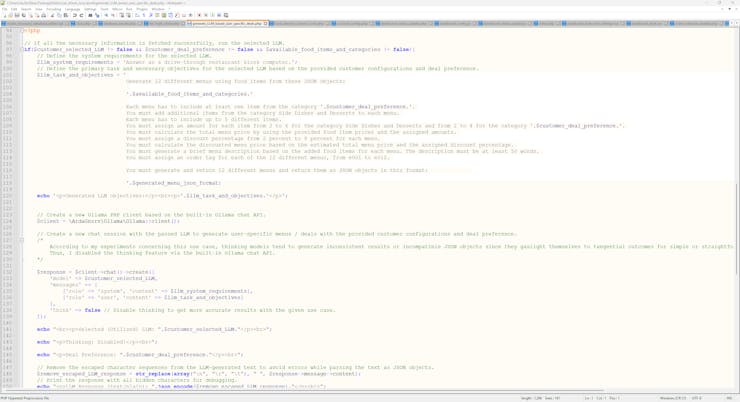Open the Encoding menu

tap(53, 9)
